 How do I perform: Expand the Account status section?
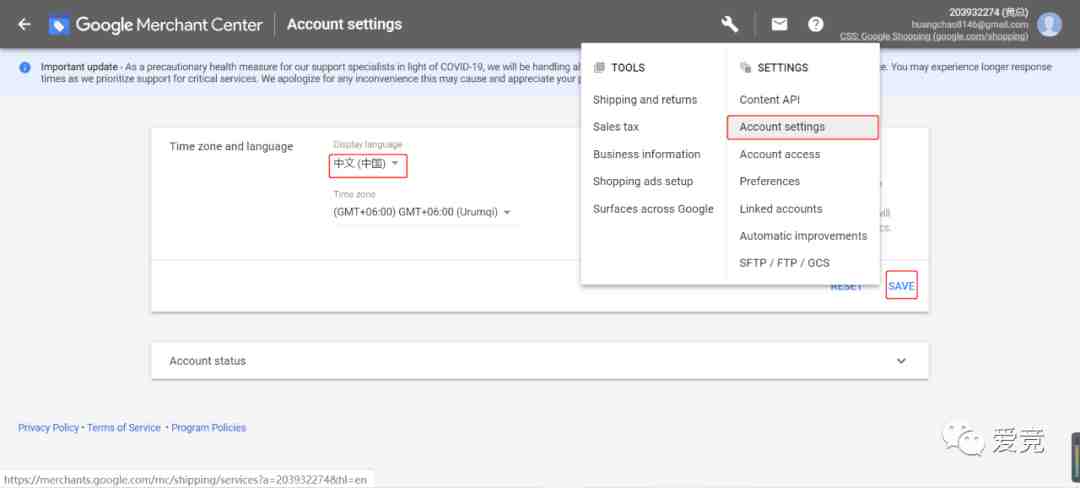(539, 361)
